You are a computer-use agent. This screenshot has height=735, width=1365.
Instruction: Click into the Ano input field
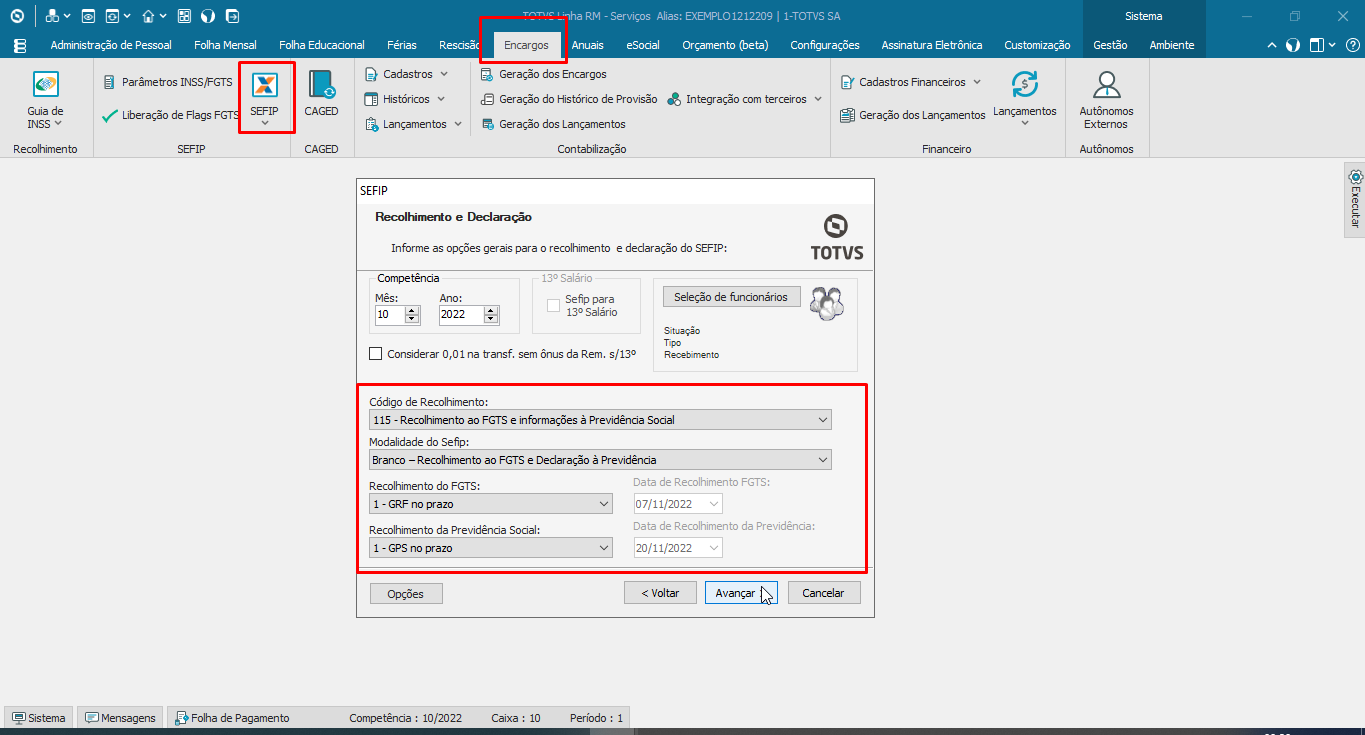coord(460,314)
